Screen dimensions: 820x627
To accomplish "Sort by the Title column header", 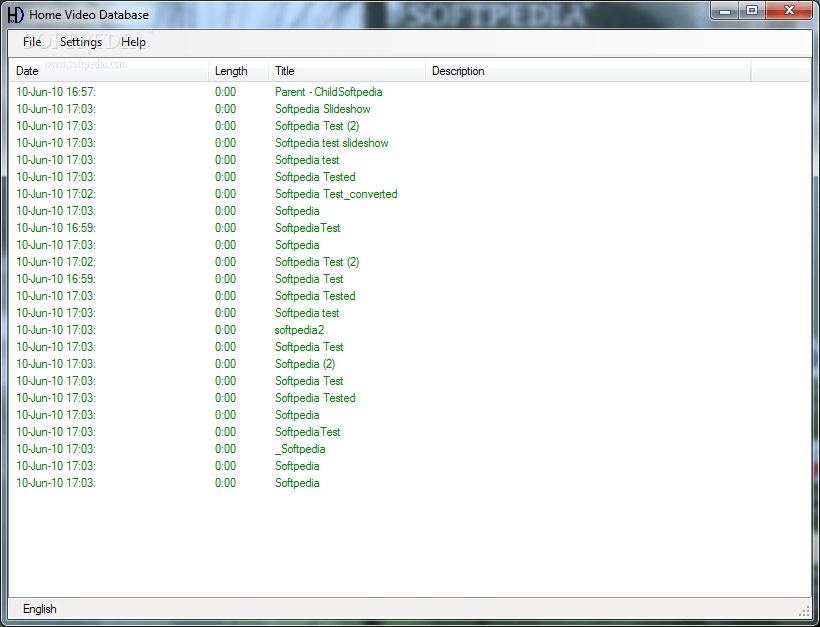I will tap(347, 71).
